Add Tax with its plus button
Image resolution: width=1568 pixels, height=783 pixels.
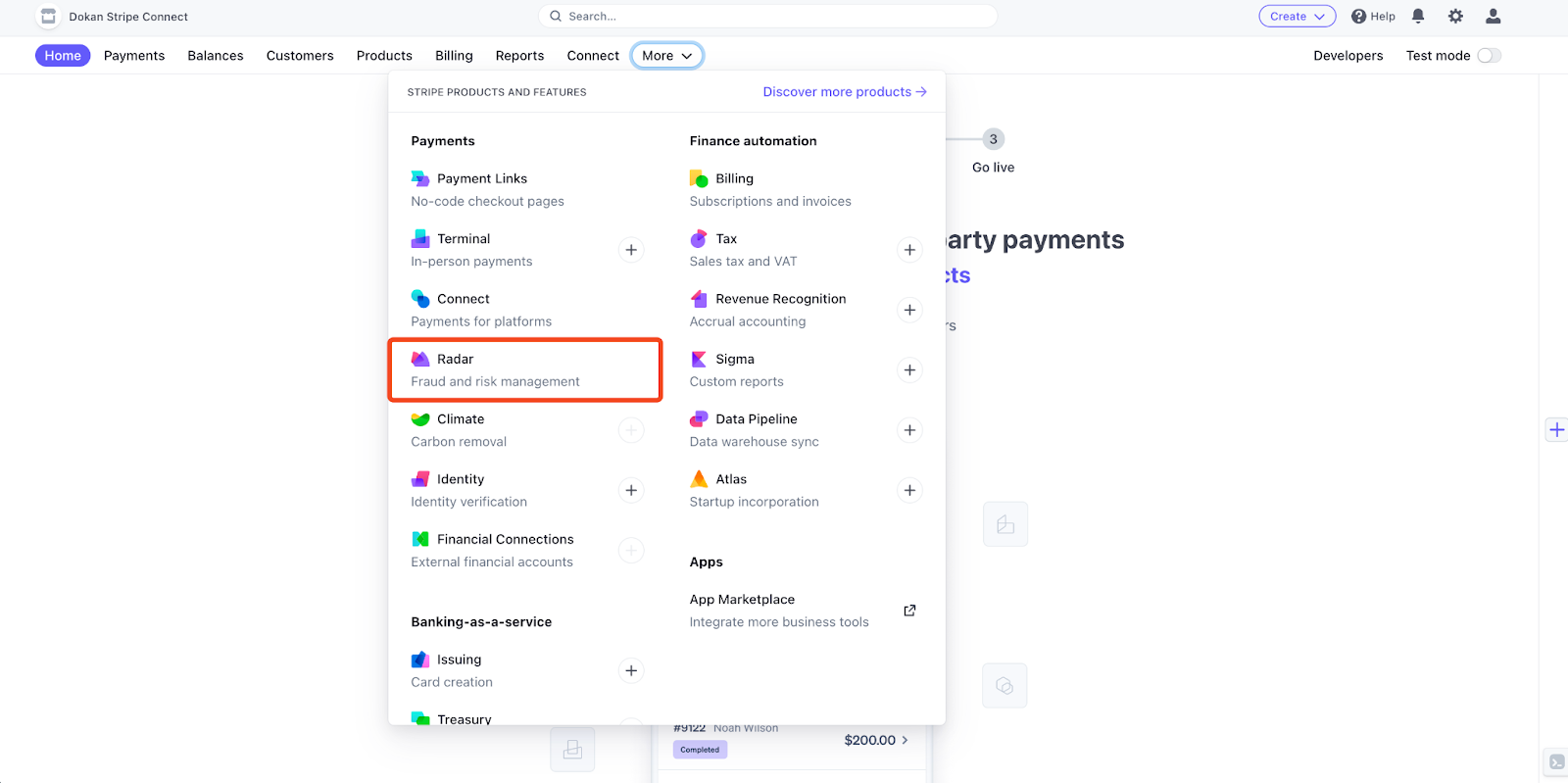coord(909,250)
